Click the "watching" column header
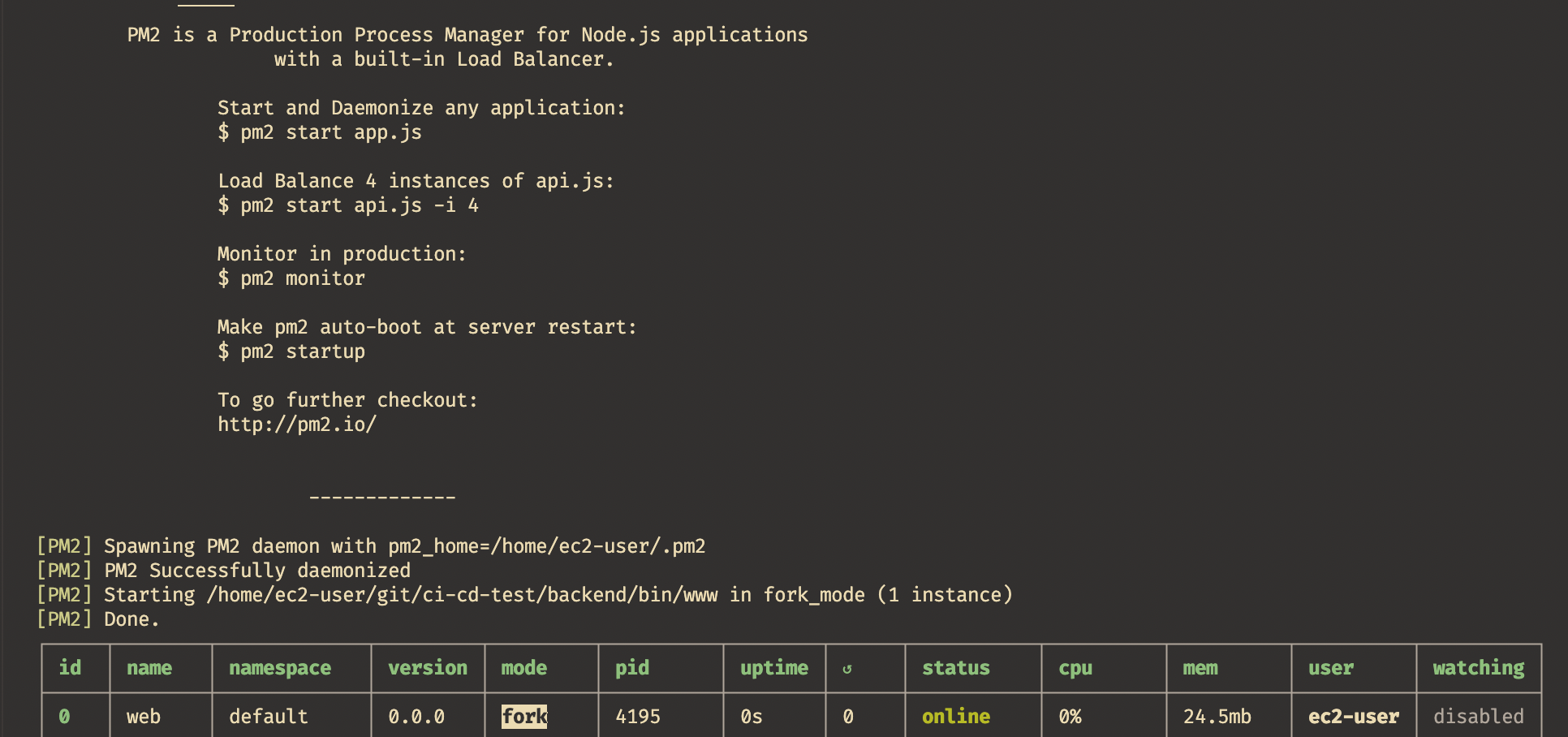Viewport: 1568px width, 737px height. (x=1479, y=668)
